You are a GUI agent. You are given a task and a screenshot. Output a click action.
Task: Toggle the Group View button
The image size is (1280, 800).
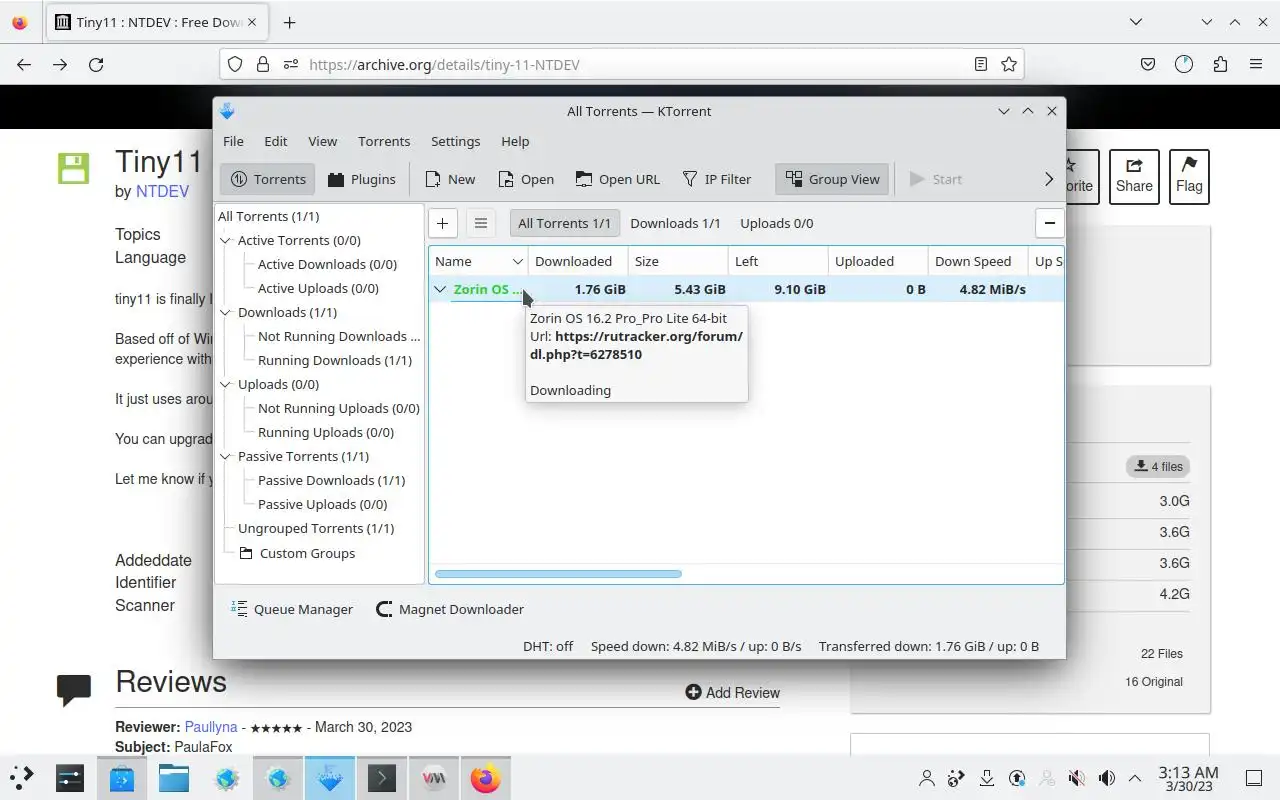coord(833,179)
